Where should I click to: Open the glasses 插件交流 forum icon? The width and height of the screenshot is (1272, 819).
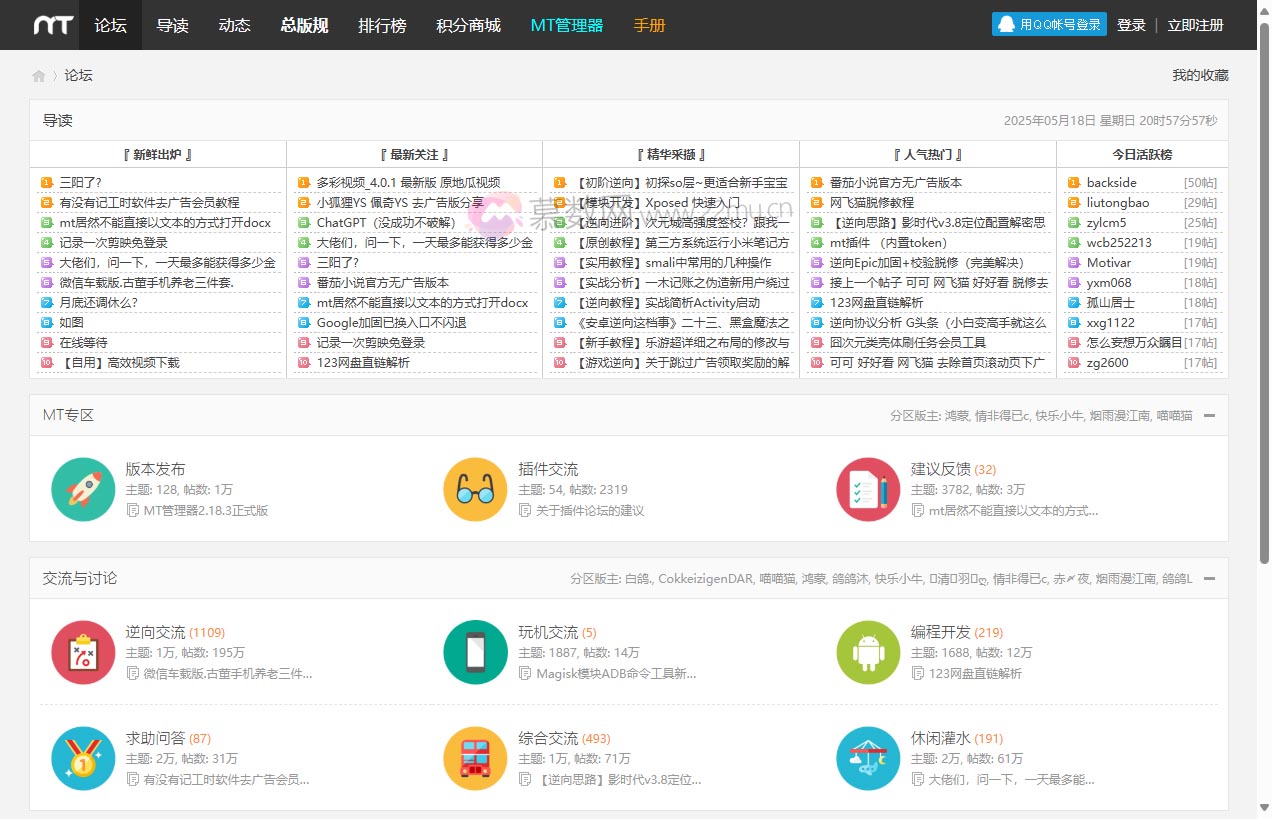[475, 490]
